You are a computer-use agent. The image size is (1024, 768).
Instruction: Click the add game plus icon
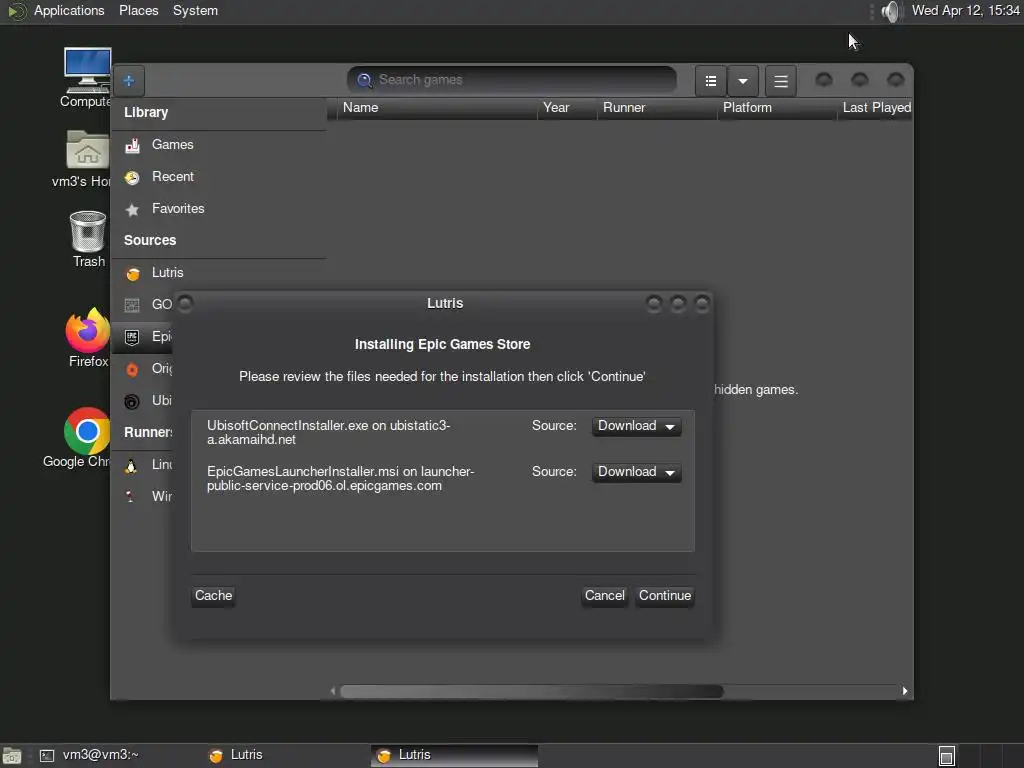coord(129,81)
